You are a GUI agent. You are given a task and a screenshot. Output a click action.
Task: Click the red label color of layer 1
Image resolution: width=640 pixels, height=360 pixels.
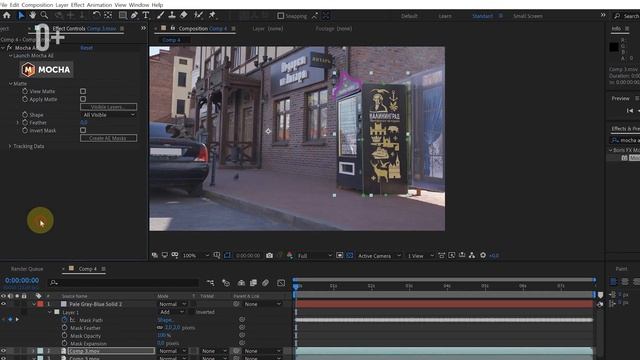pos(40,304)
